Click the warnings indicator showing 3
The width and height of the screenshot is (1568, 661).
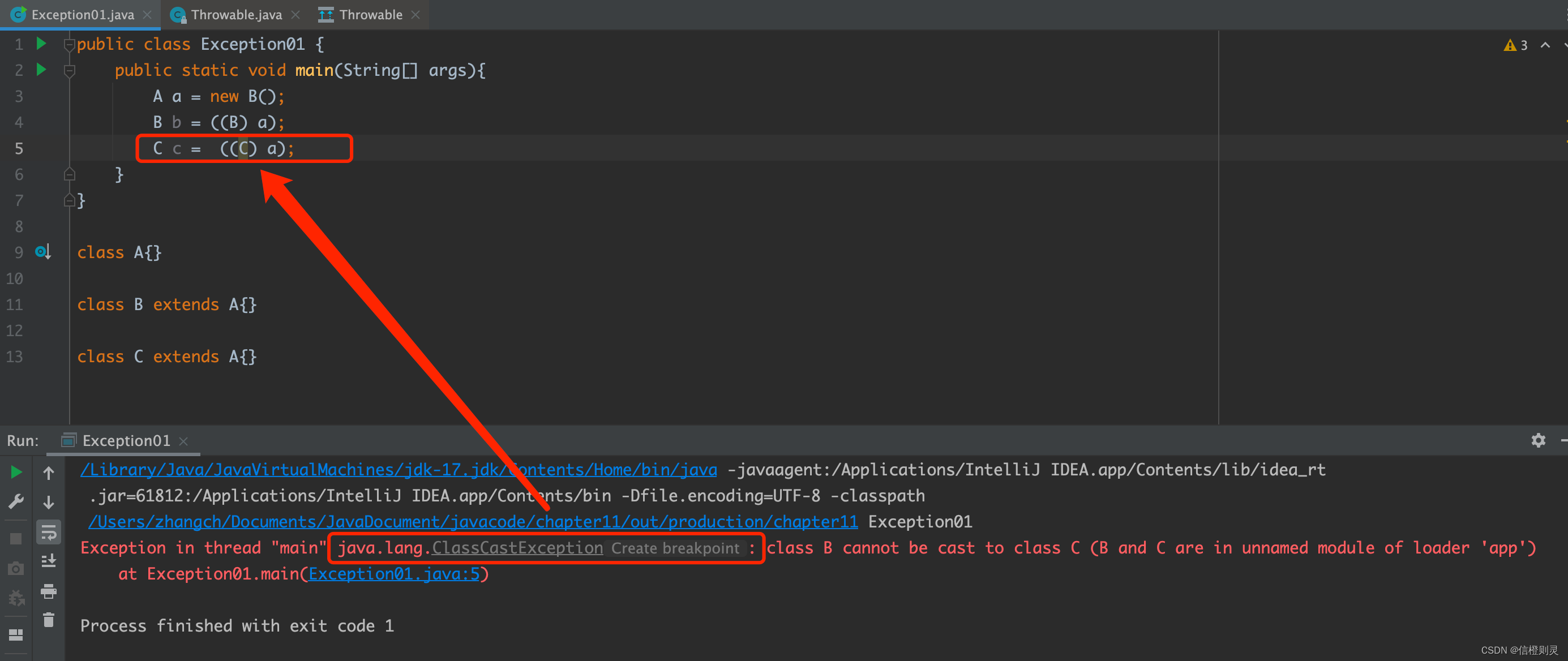click(x=1516, y=45)
